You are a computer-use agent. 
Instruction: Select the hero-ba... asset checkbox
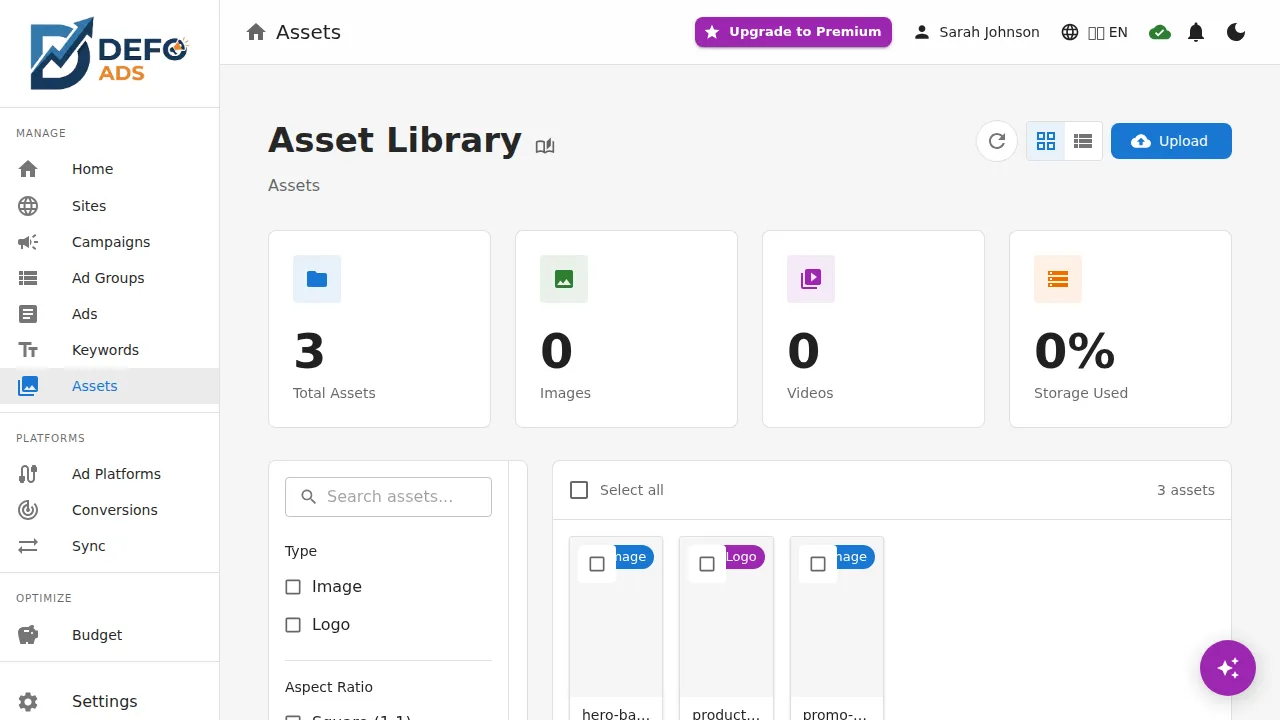point(597,564)
